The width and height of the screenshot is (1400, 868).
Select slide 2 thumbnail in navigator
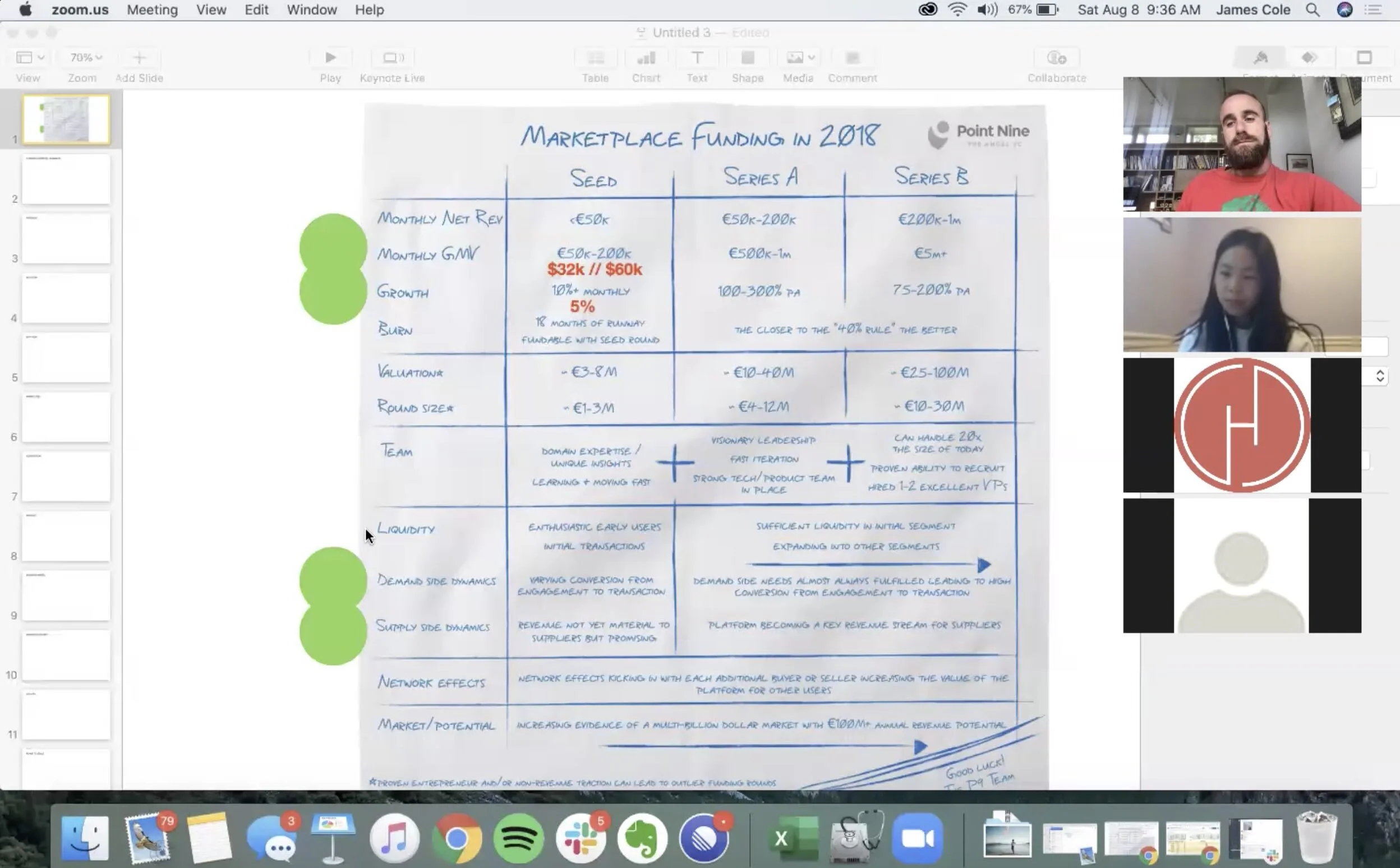(x=66, y=179)
